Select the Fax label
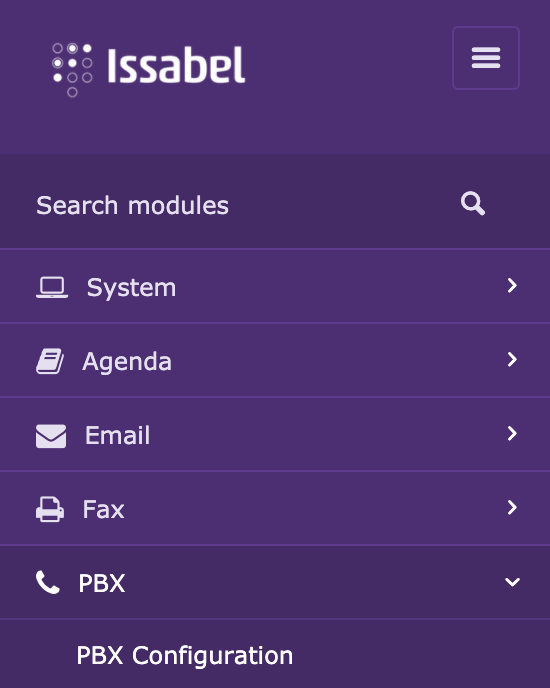Screen dimensions: 550x688 coord(104,509)
